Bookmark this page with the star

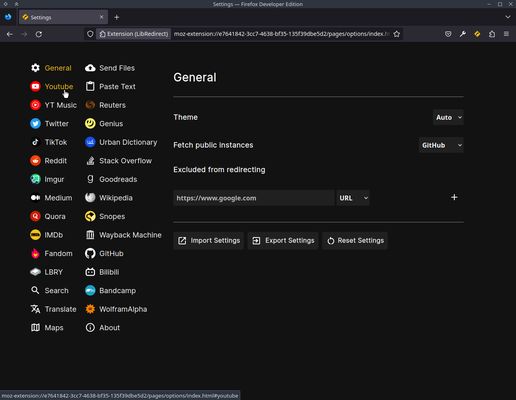coord(396,34)
